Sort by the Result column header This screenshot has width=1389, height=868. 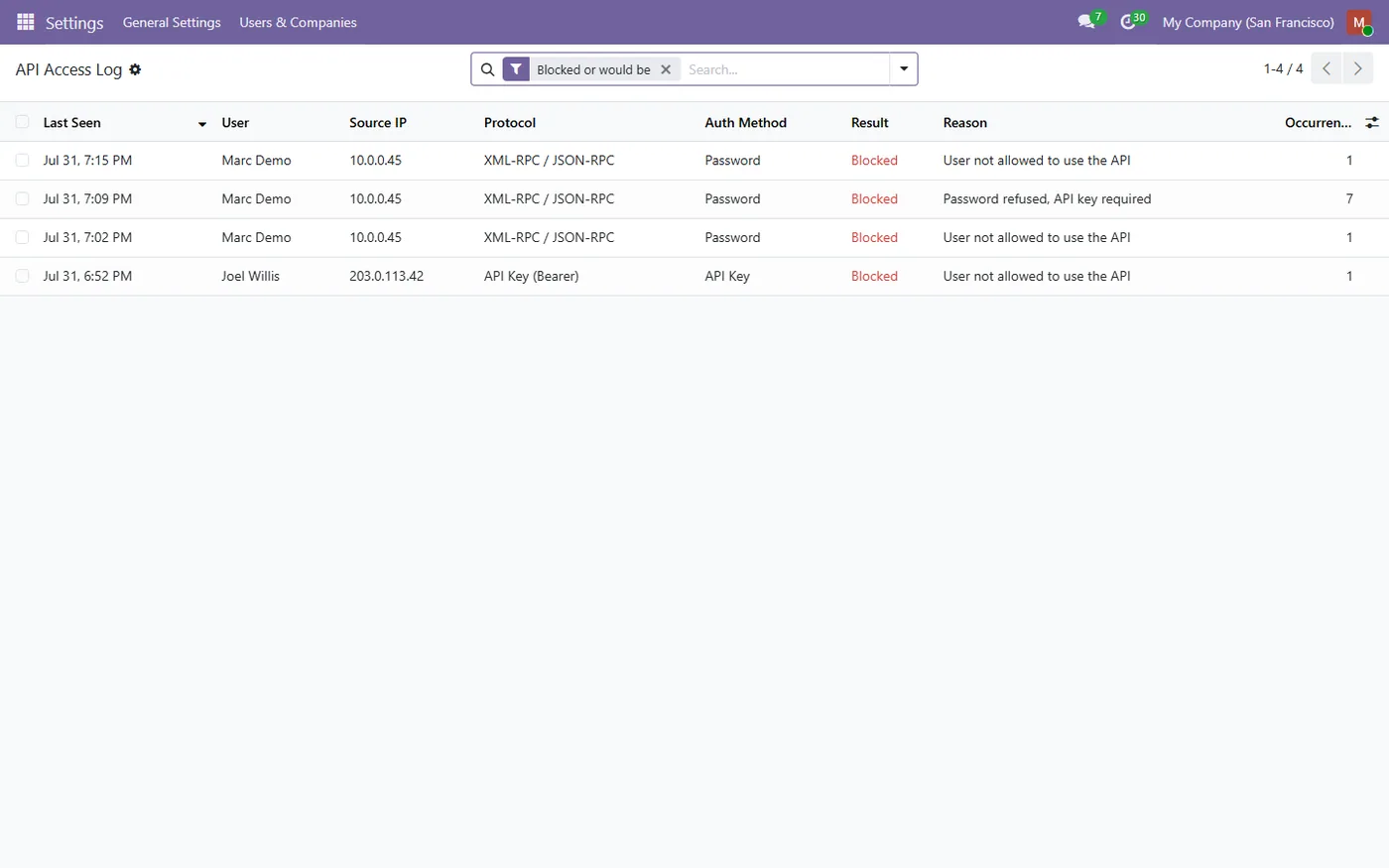[870, 123]
